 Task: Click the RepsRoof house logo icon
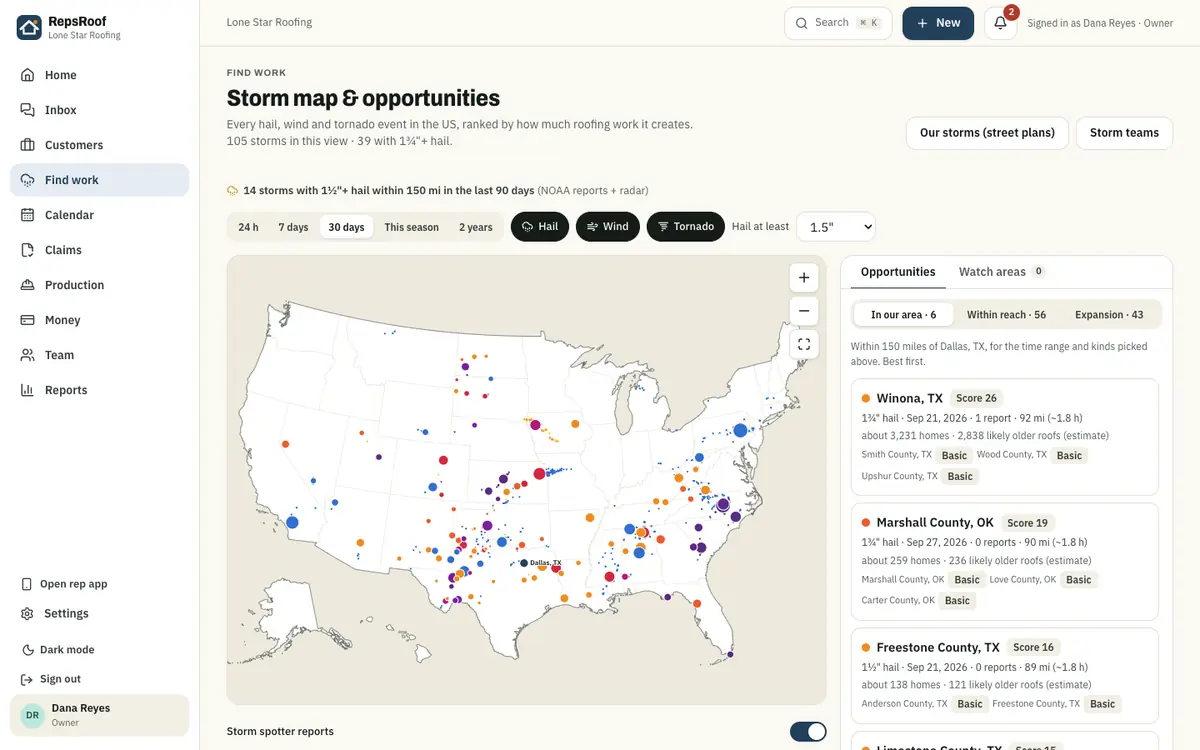(29, 27)
